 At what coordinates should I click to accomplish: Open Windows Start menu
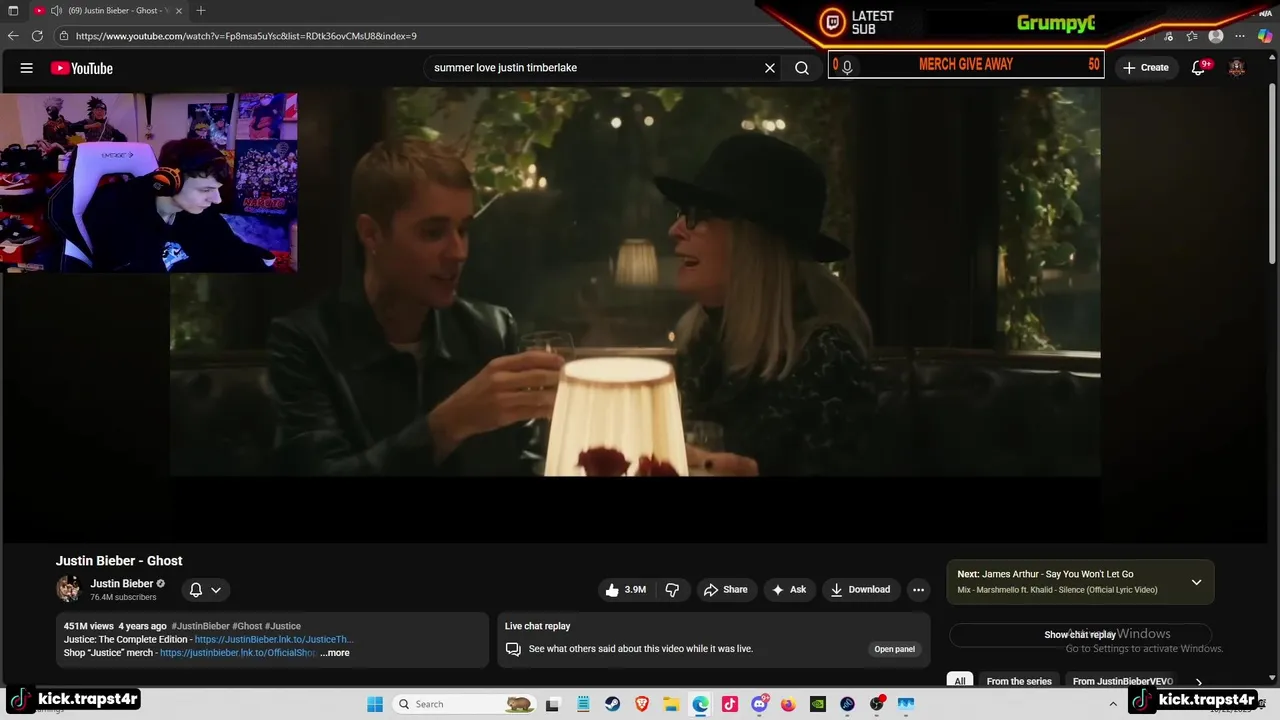click(375, 704)
